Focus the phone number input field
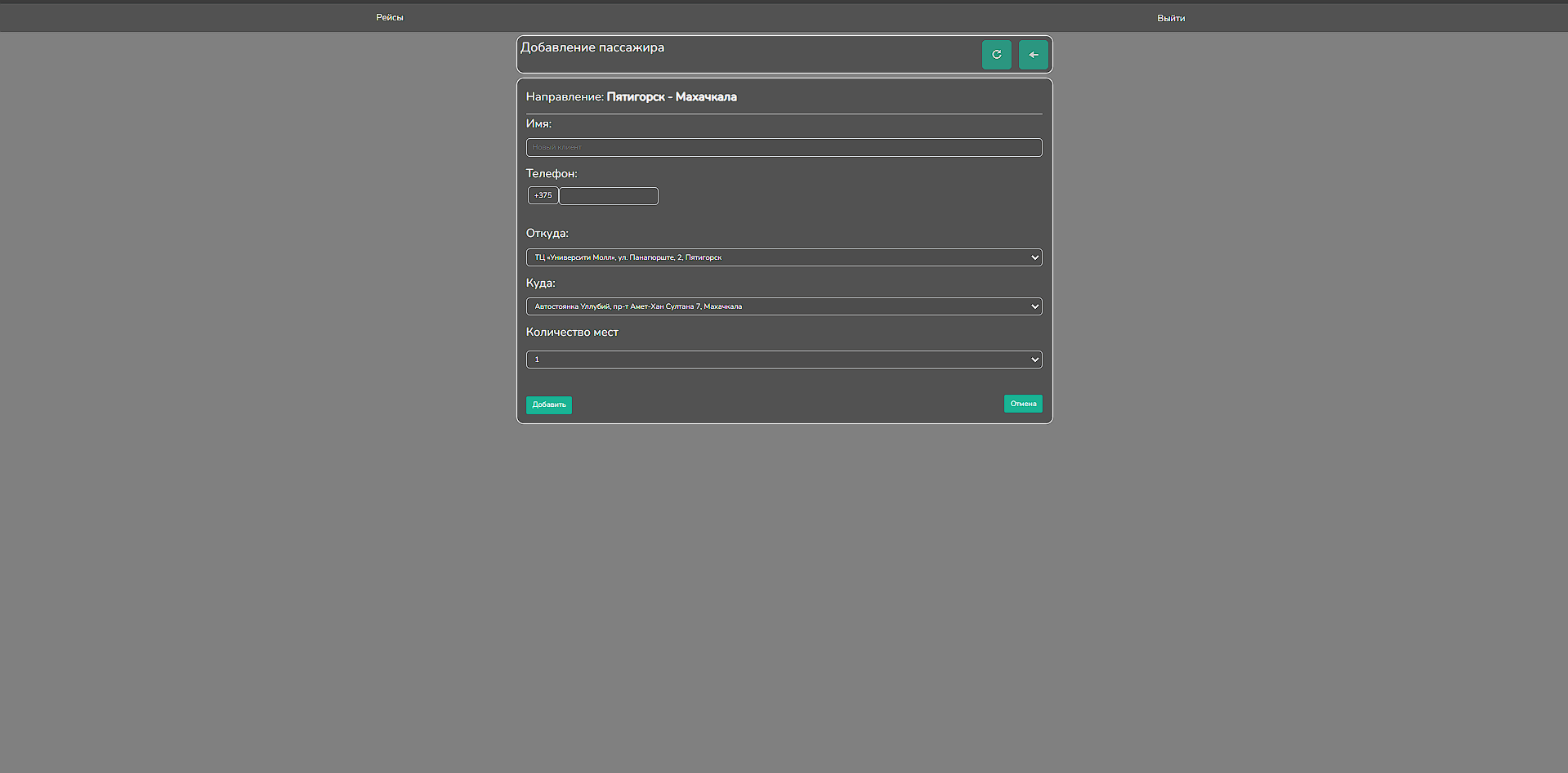This screenshot has height=773, width=1568. [x=609, y=196]
